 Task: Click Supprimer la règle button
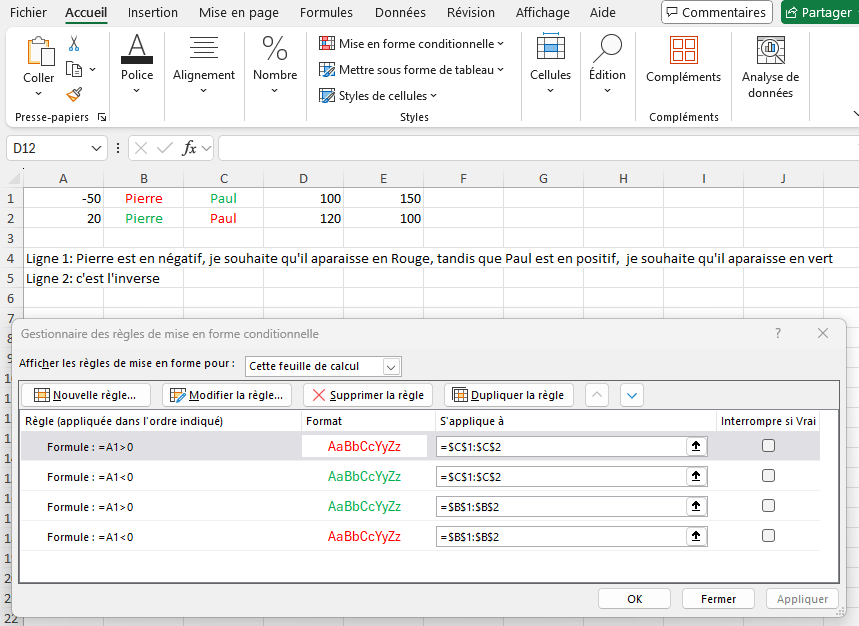pos(368,395)
